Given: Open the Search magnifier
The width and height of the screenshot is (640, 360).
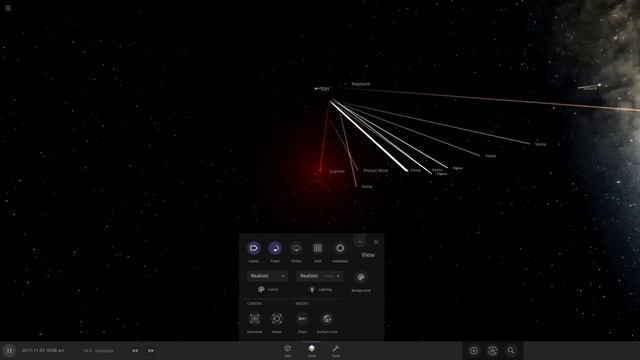Looking at the screenshot, I should pyautogui.click(x=511, y=350).
